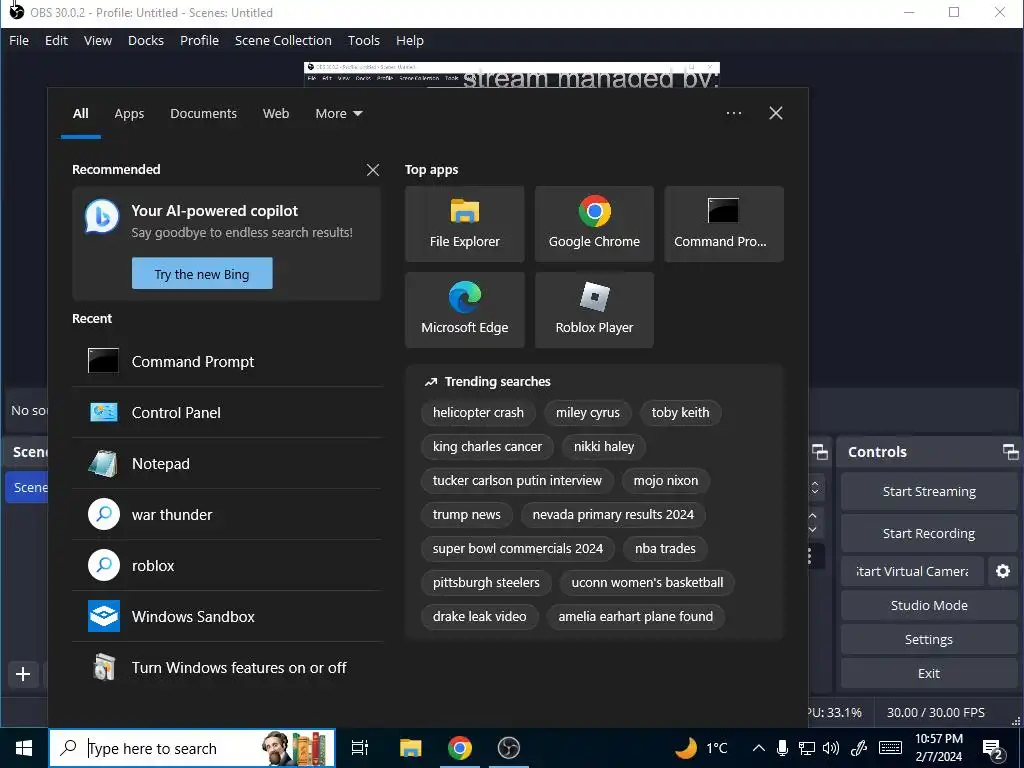1024x768 pixels.
Task: Launch Google Chrome tile in Top apps
Action: point(594,224)
